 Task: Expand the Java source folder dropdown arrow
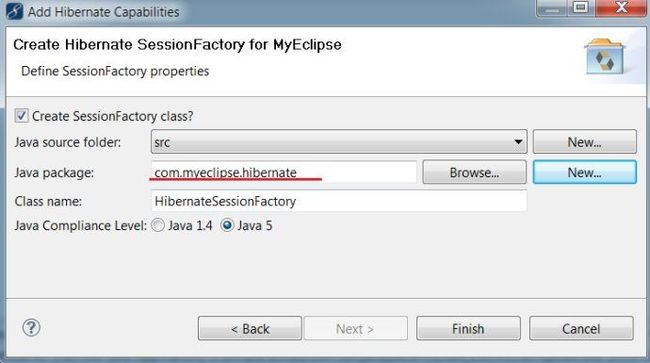518,142
